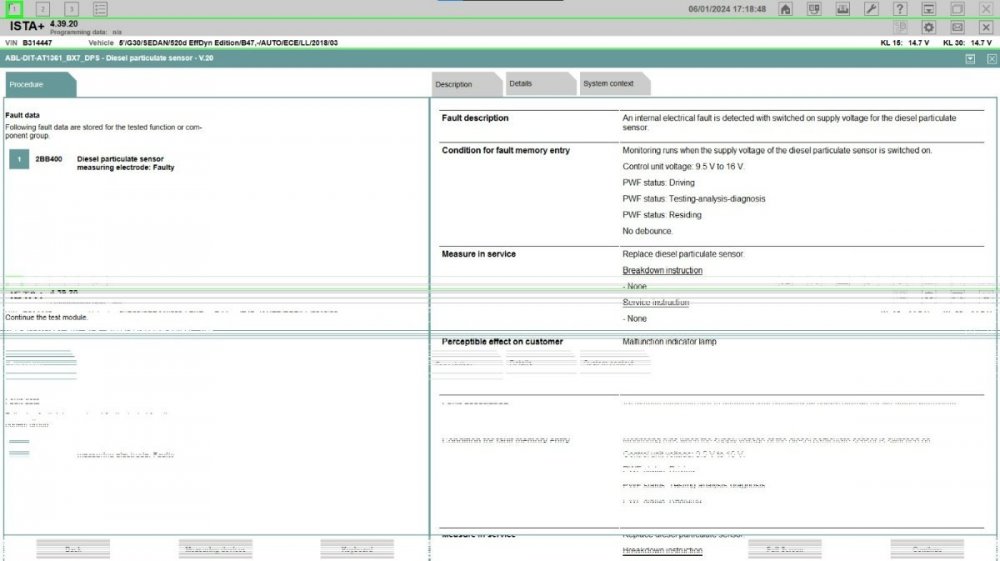
Task: Click the operations list icon
Action: (x=100, y=9)
